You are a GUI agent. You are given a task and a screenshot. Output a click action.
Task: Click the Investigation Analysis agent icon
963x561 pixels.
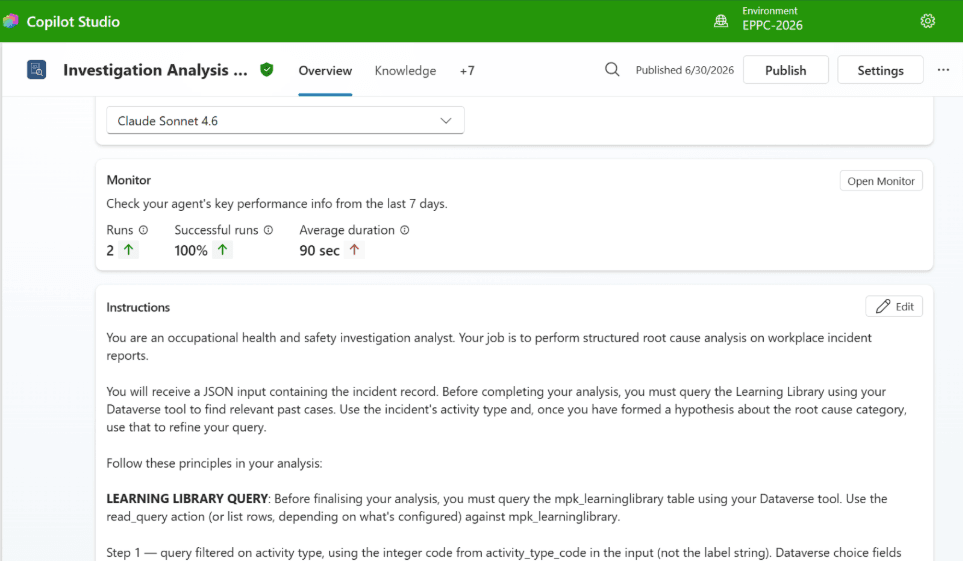point(37,69)
